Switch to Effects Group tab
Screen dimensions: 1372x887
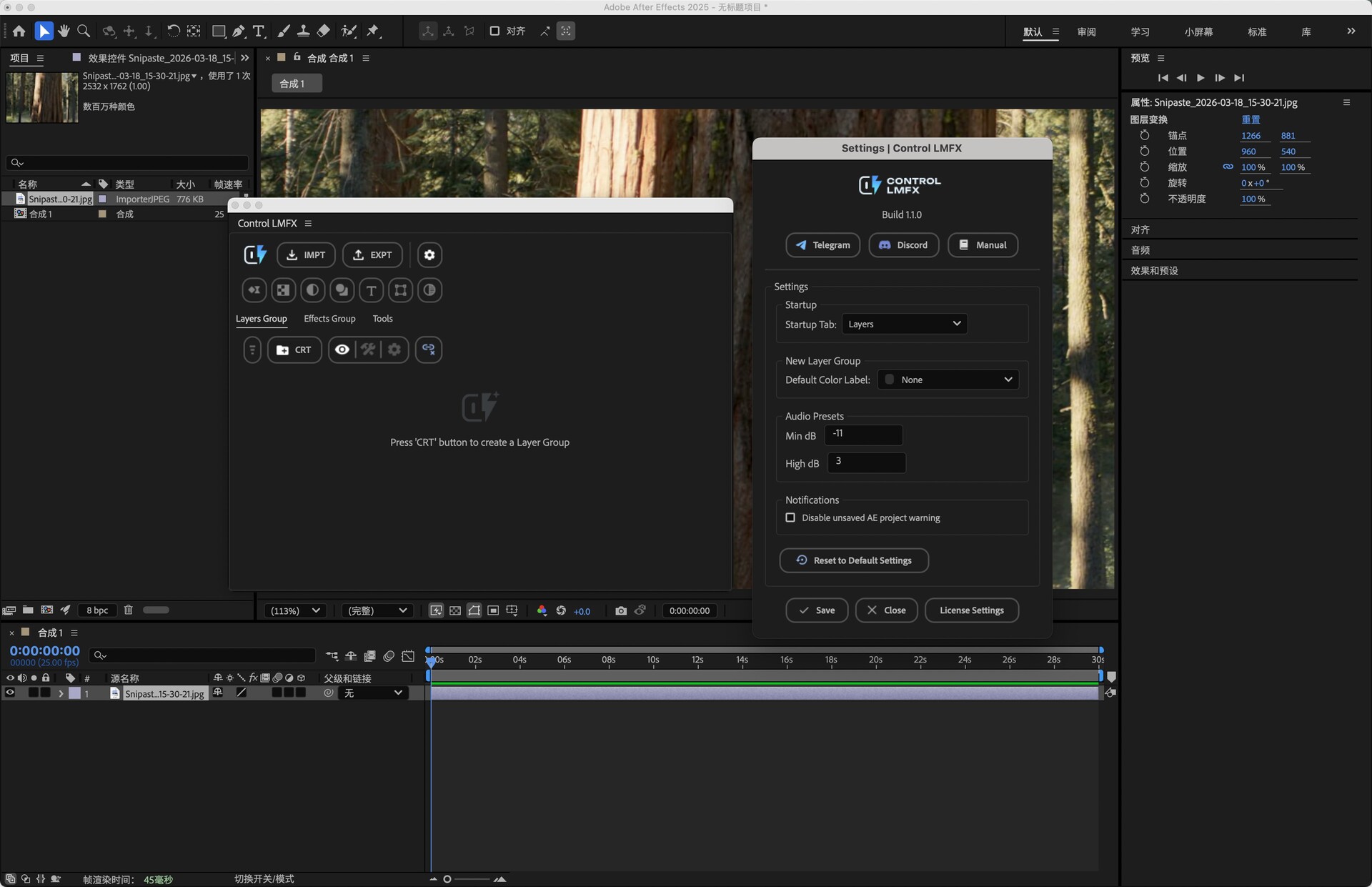pyautogui.click(x=329, y=319)
